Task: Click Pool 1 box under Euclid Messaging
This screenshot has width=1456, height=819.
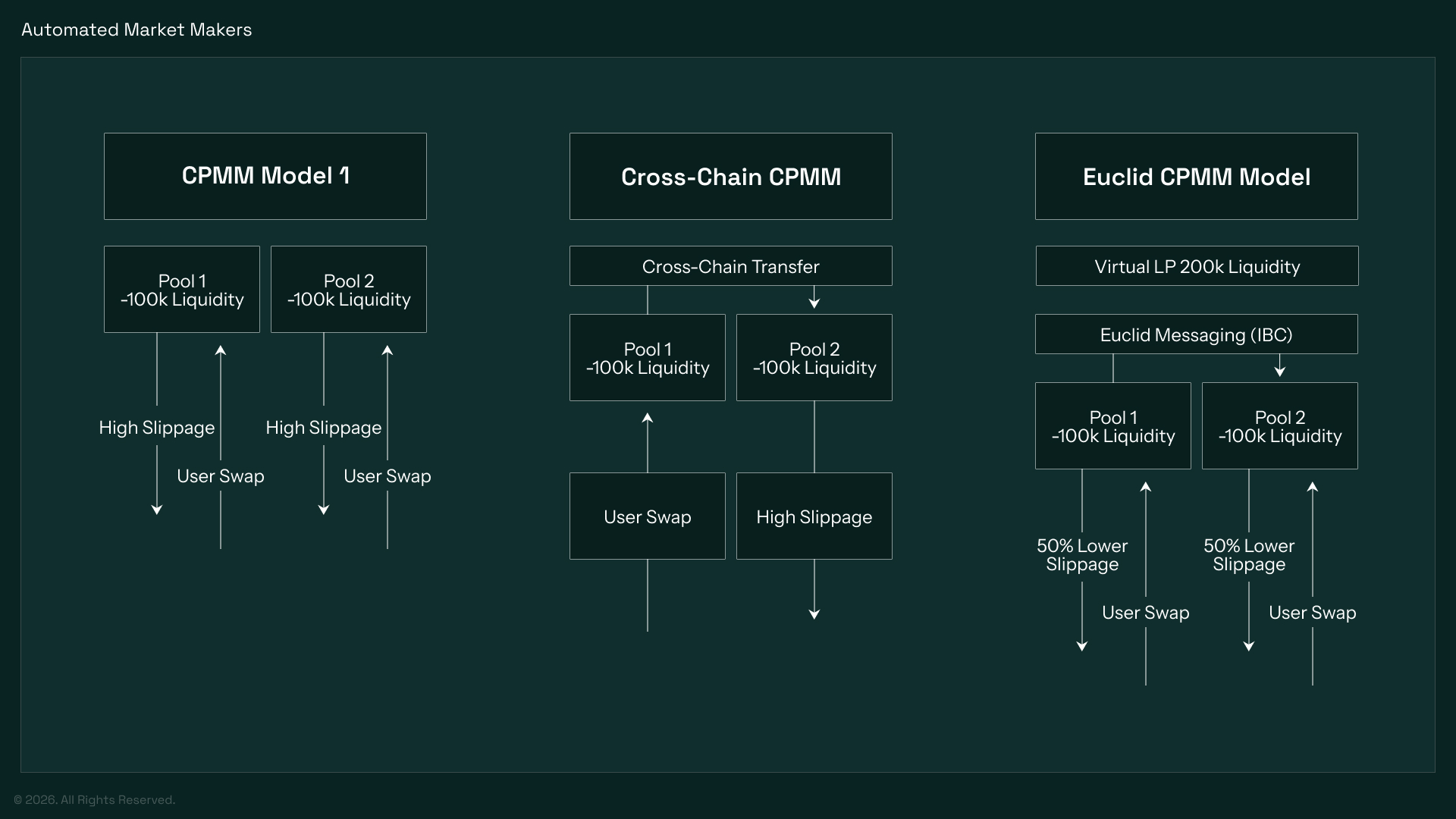Action: [x=1112, y=426]
